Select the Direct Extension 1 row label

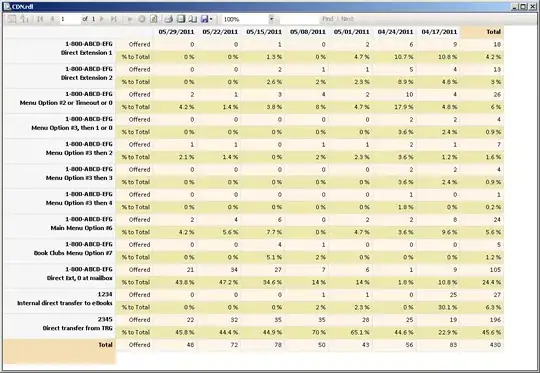pyautogui.click(x=86, y=53)
